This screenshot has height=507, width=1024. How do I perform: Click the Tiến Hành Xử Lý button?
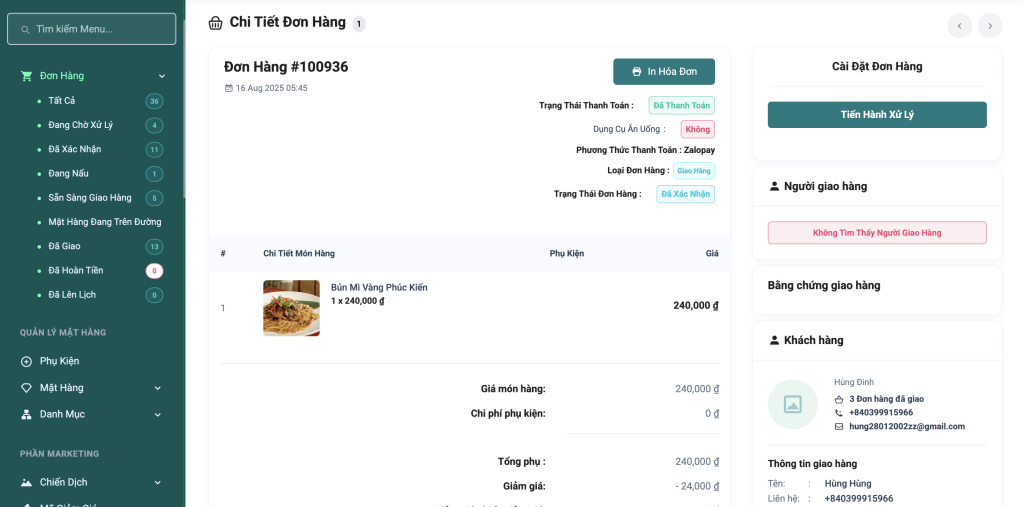pyautogui.click(x=877, y=115)
